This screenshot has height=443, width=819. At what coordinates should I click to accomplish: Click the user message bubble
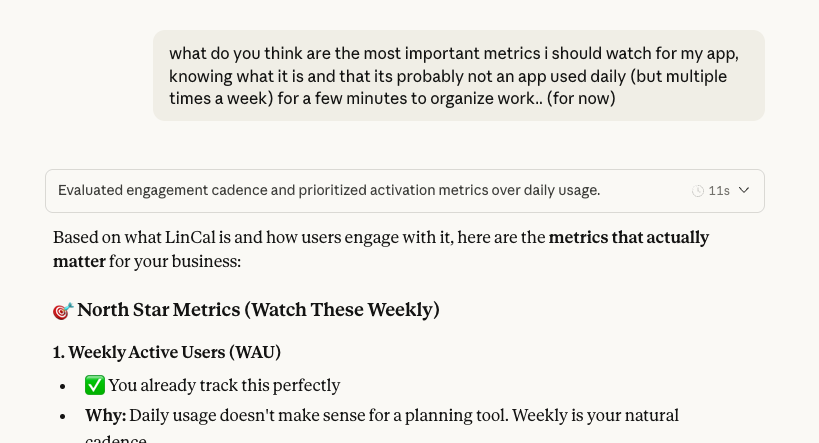pos(458,76)
